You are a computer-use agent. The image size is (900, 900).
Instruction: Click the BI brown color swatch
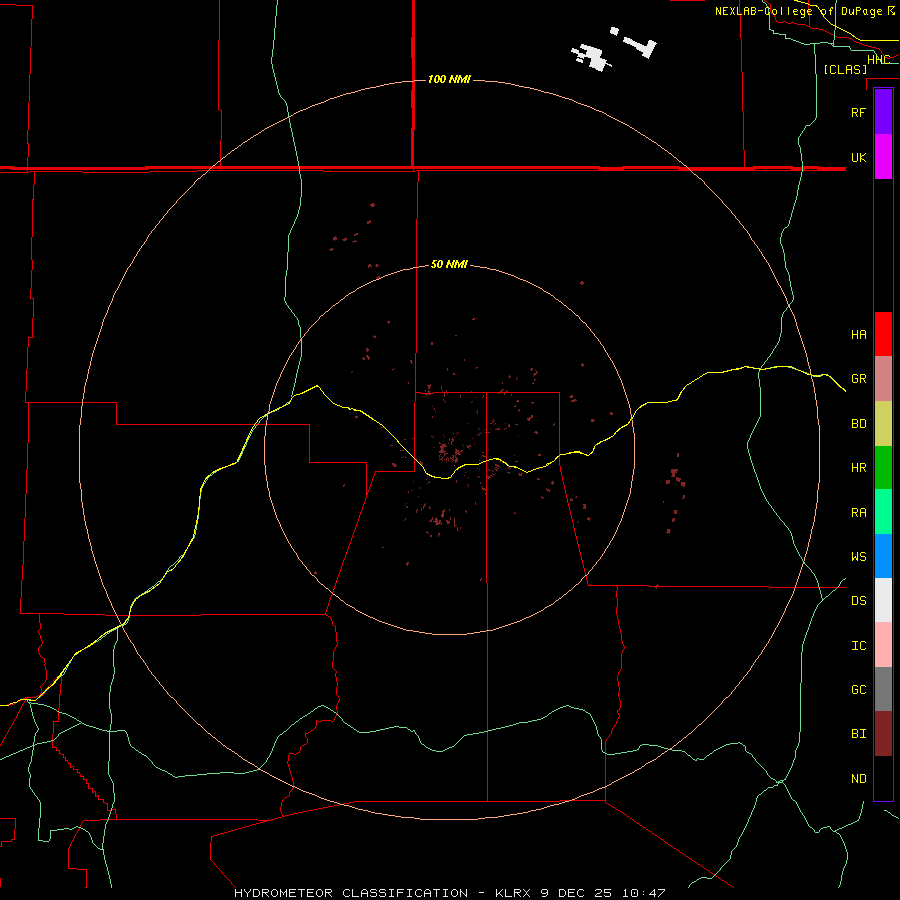pyautogui.click(x=883, y=734)
